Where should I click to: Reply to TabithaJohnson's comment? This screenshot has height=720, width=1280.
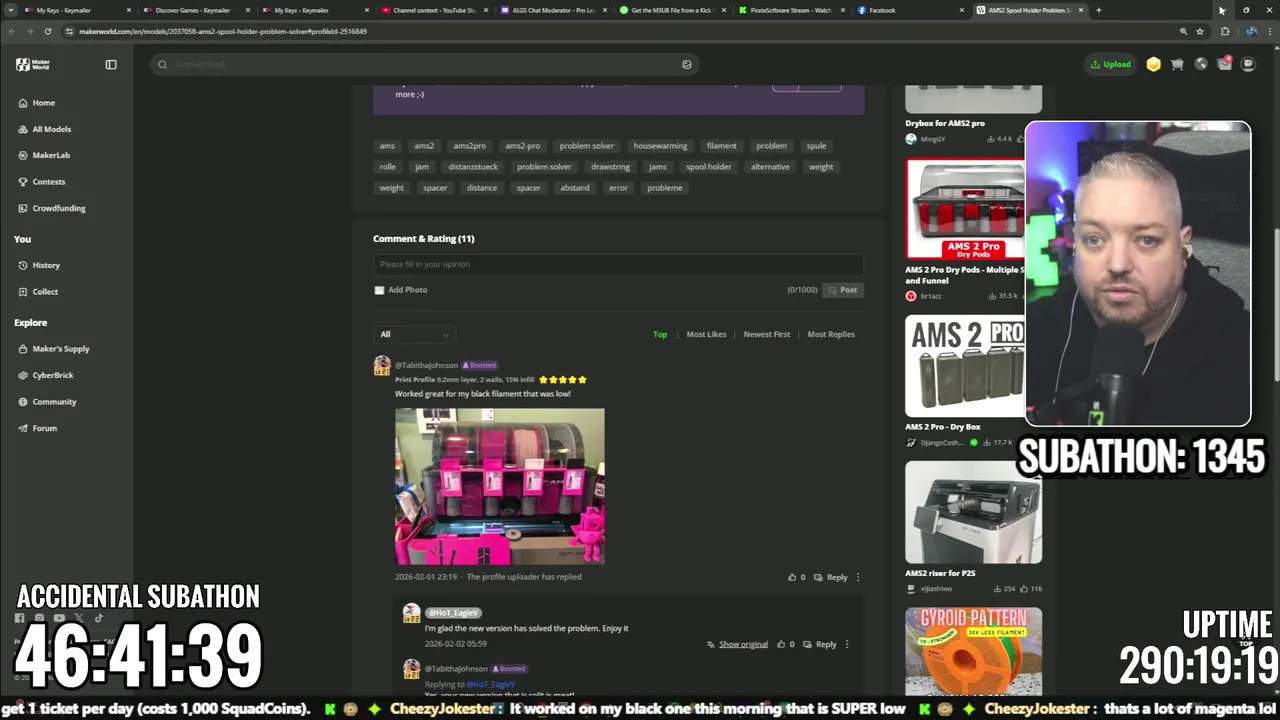(x=831, y=577)
